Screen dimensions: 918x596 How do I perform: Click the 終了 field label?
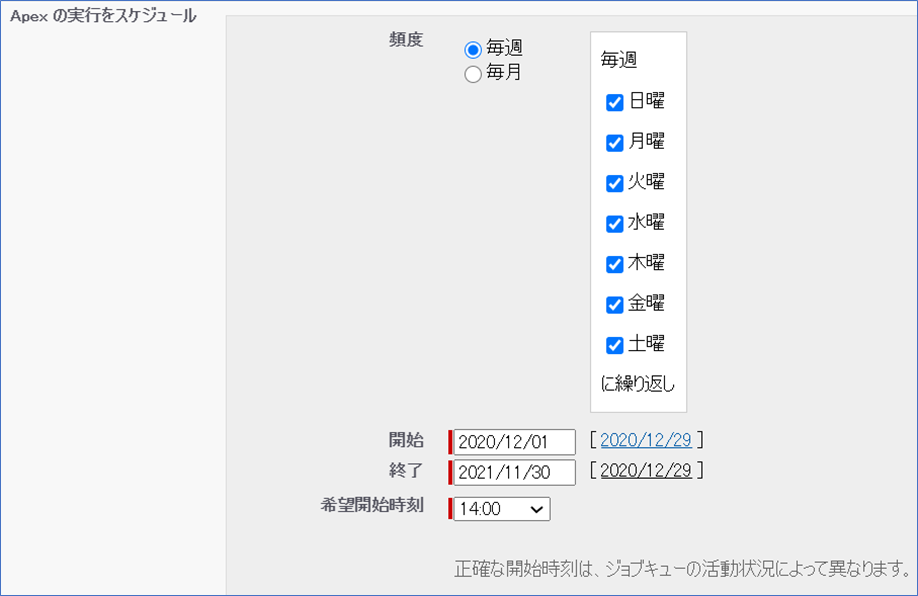[406, 470]
